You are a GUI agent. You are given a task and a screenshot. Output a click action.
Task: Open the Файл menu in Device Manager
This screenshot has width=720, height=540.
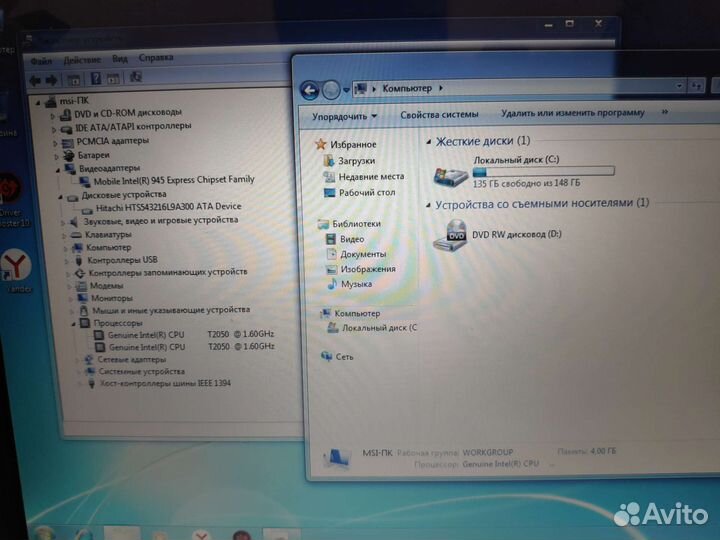point(41,61)
